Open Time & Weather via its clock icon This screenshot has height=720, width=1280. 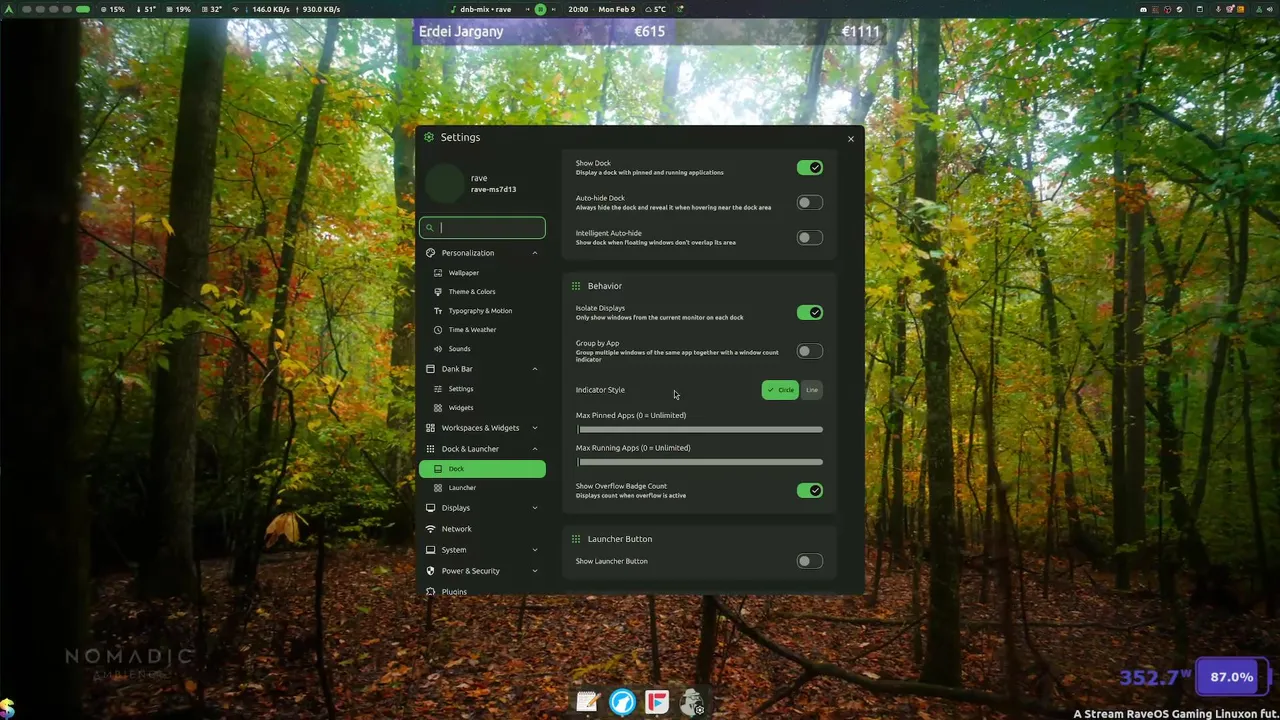coord(438,330)
